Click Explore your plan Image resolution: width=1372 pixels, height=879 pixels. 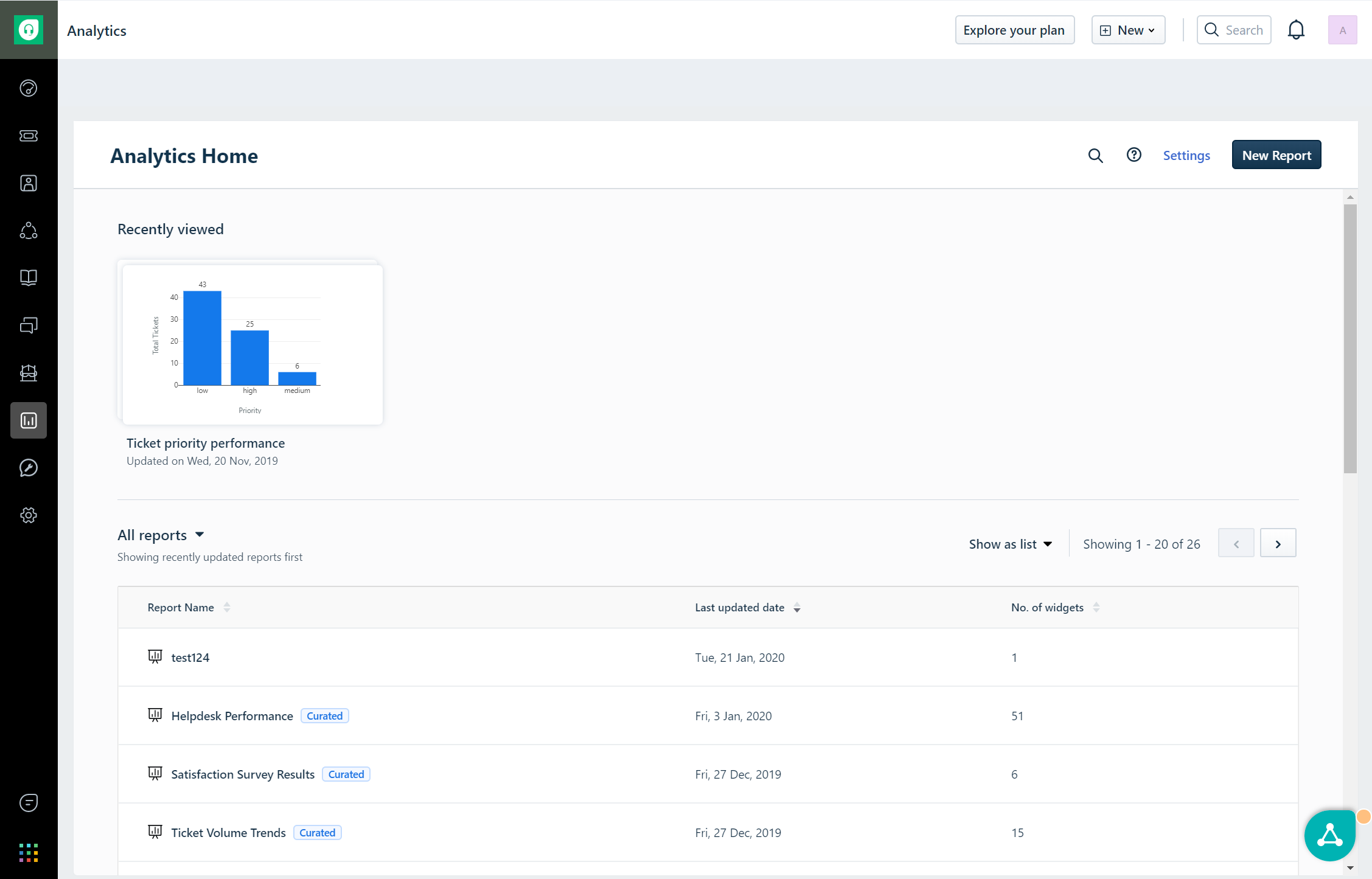(x=1014, y=29)
